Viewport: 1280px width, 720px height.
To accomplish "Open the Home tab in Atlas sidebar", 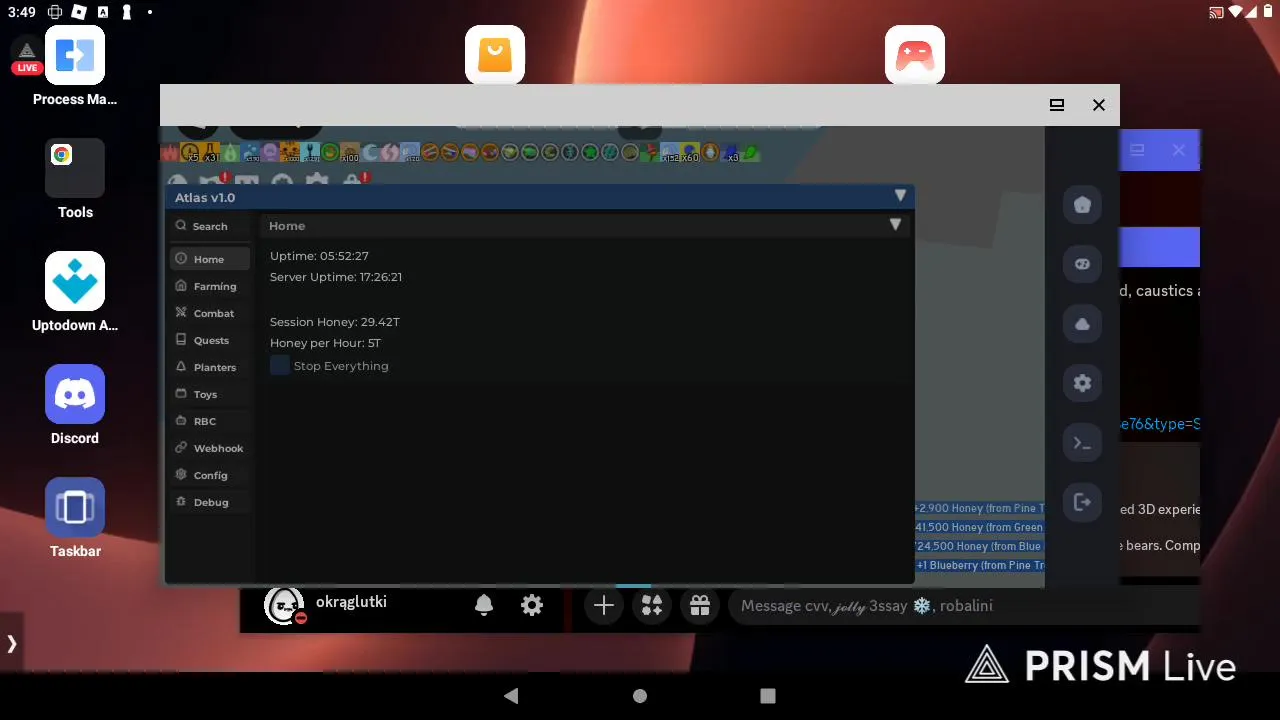I will tap(209, 259).
